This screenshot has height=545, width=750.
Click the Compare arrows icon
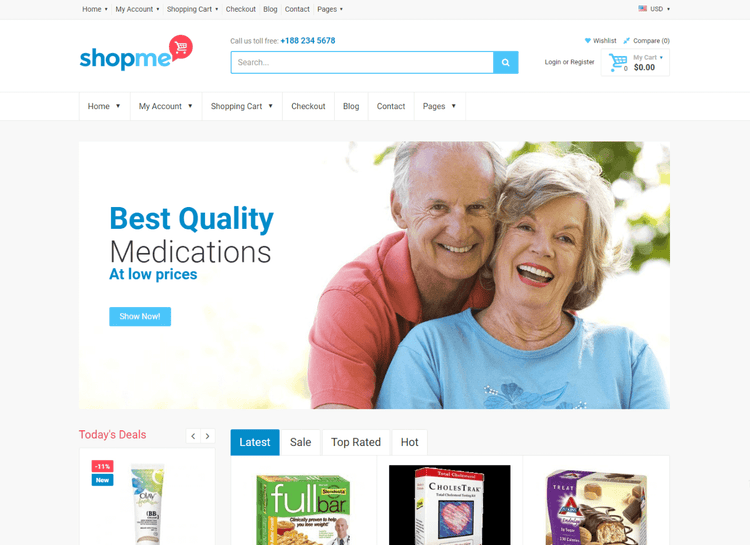pos(627,41)
